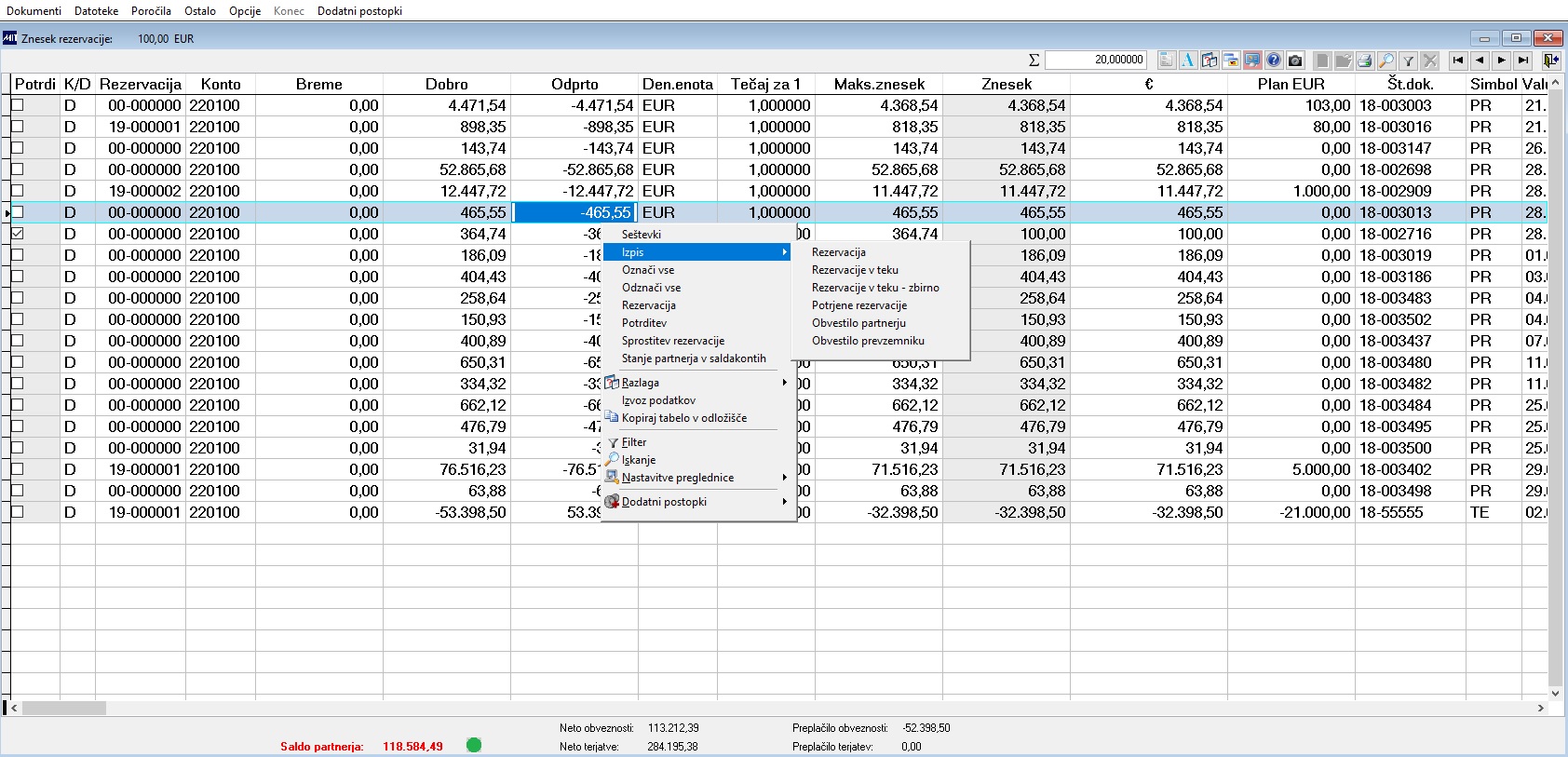Click the Znesek column header
This screenshot has width=1568, height=757.
coord(1007,84)
